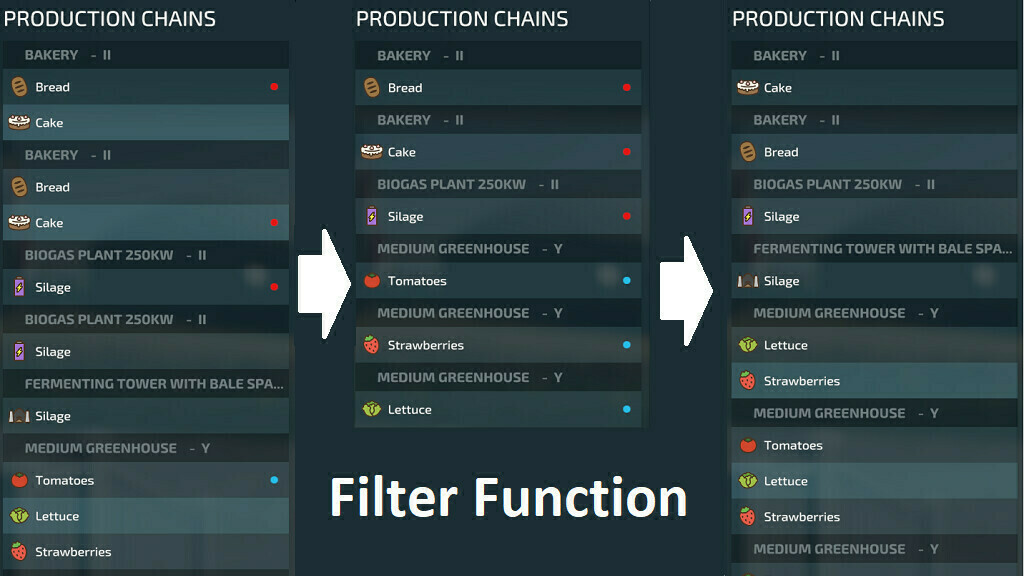The image size is (1024, 576).
Task: Click the white arrow between left and middle panels
Action: pos(323,285)
